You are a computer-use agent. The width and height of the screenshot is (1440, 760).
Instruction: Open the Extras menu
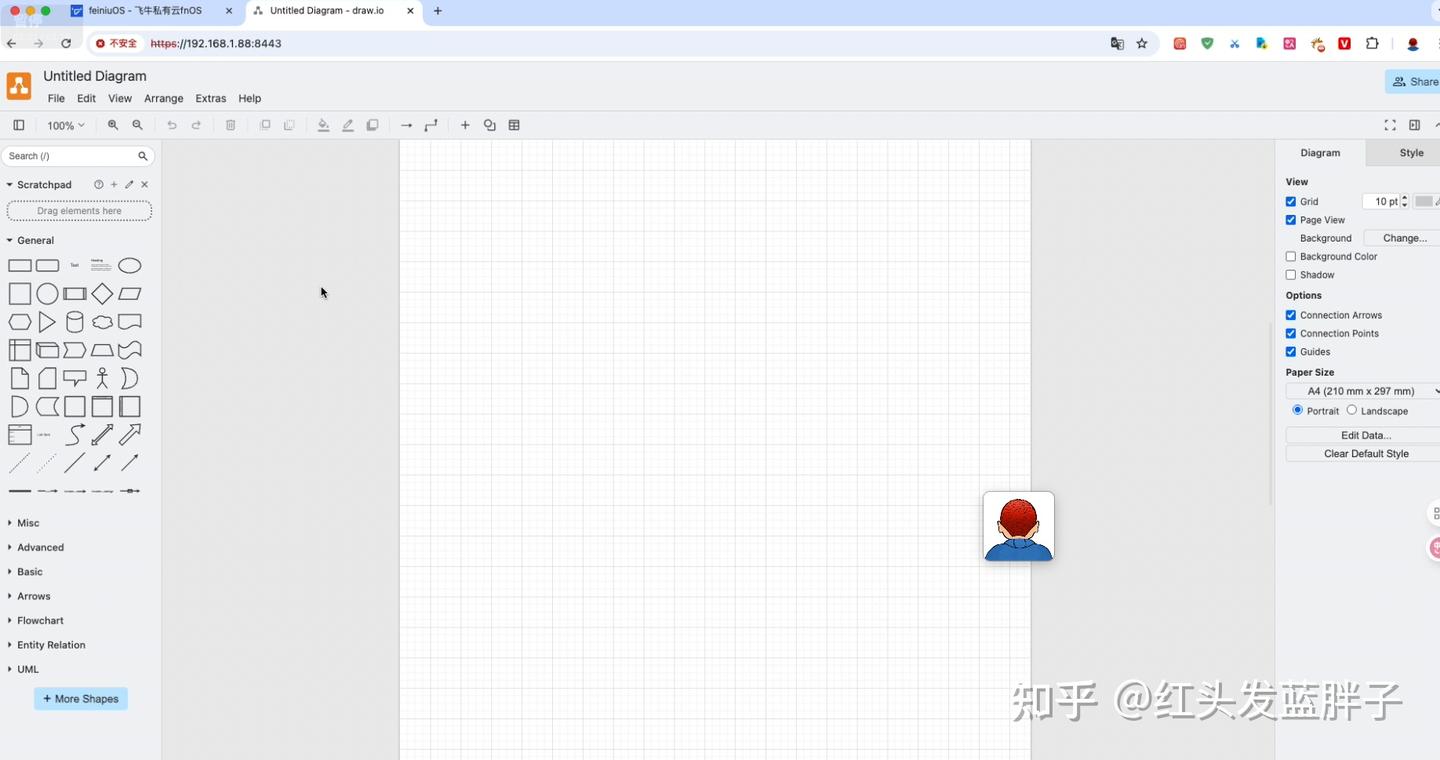[x=211, y=99]
